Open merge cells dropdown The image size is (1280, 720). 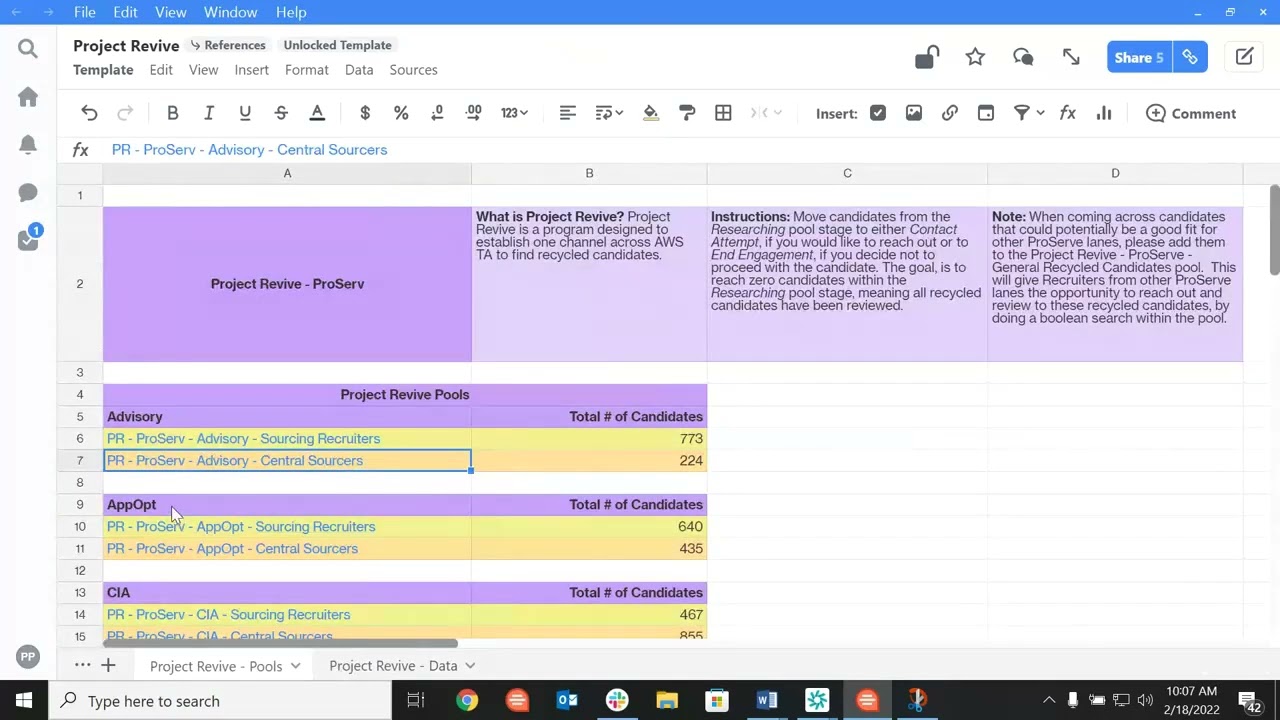tap(766, 113)
